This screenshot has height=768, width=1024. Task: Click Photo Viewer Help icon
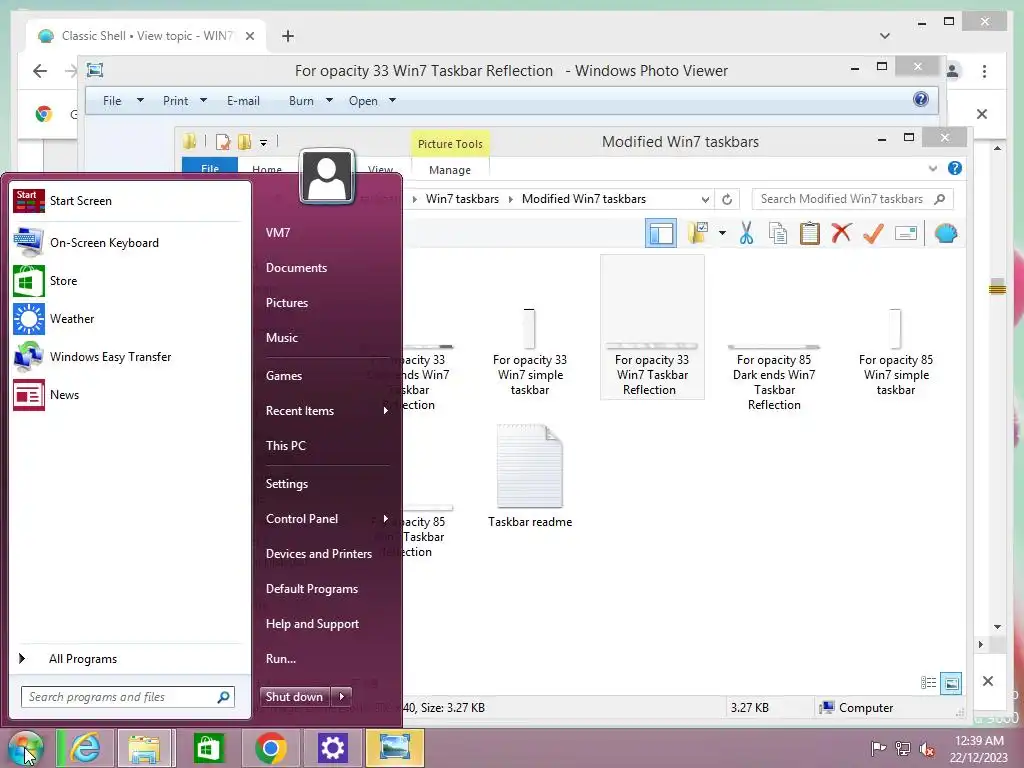point(921,99)
